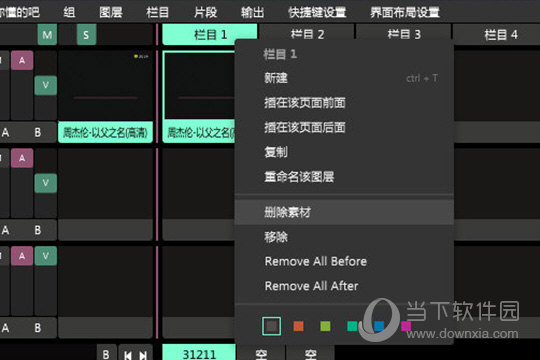Skip to next with forward icon
This screenshot has width=540, height=360.
[x=143, y=355]
